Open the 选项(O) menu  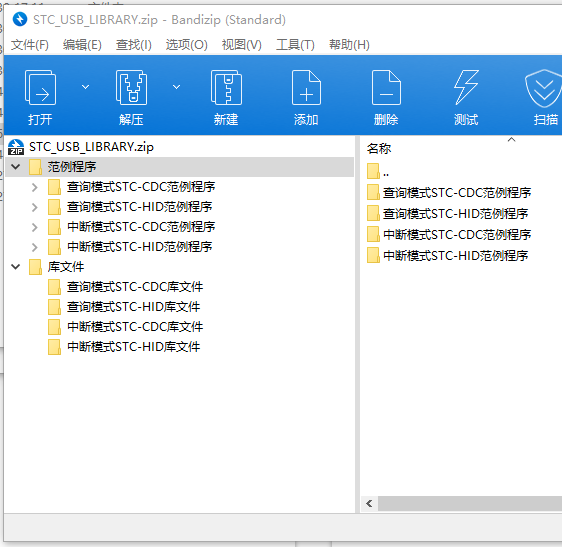point(186,45)
